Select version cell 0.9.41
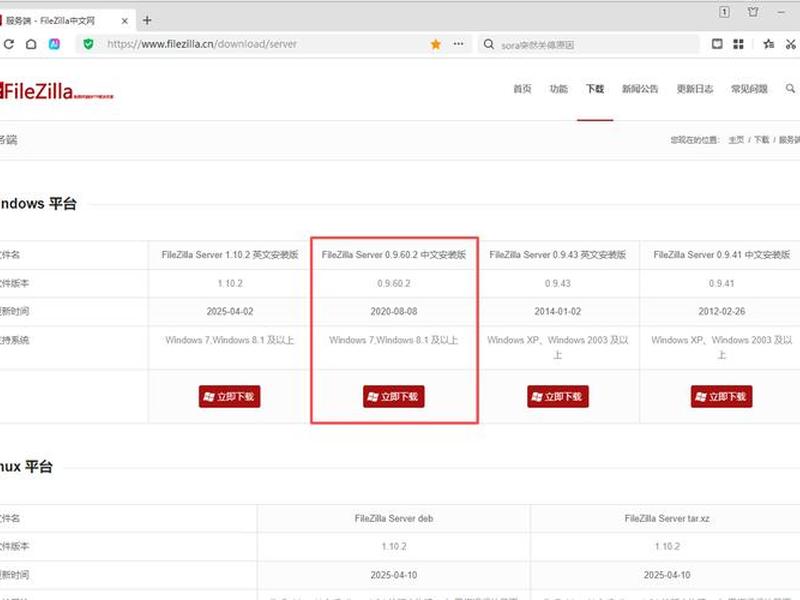800x600 pixels. 721,283
